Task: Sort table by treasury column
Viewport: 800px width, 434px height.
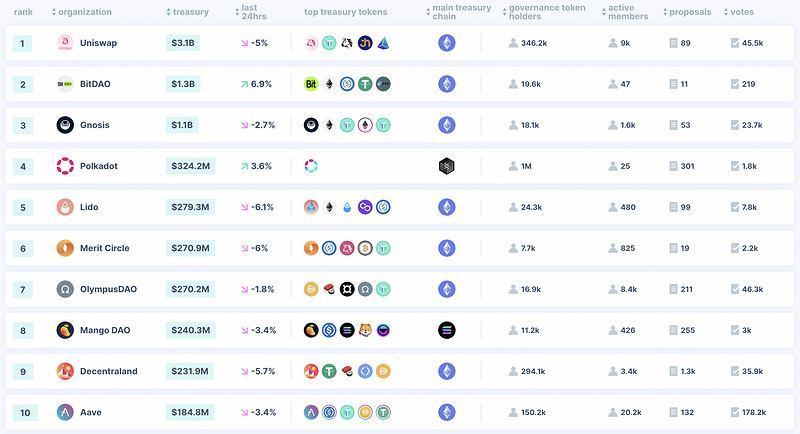Action: tap(187, 12)
